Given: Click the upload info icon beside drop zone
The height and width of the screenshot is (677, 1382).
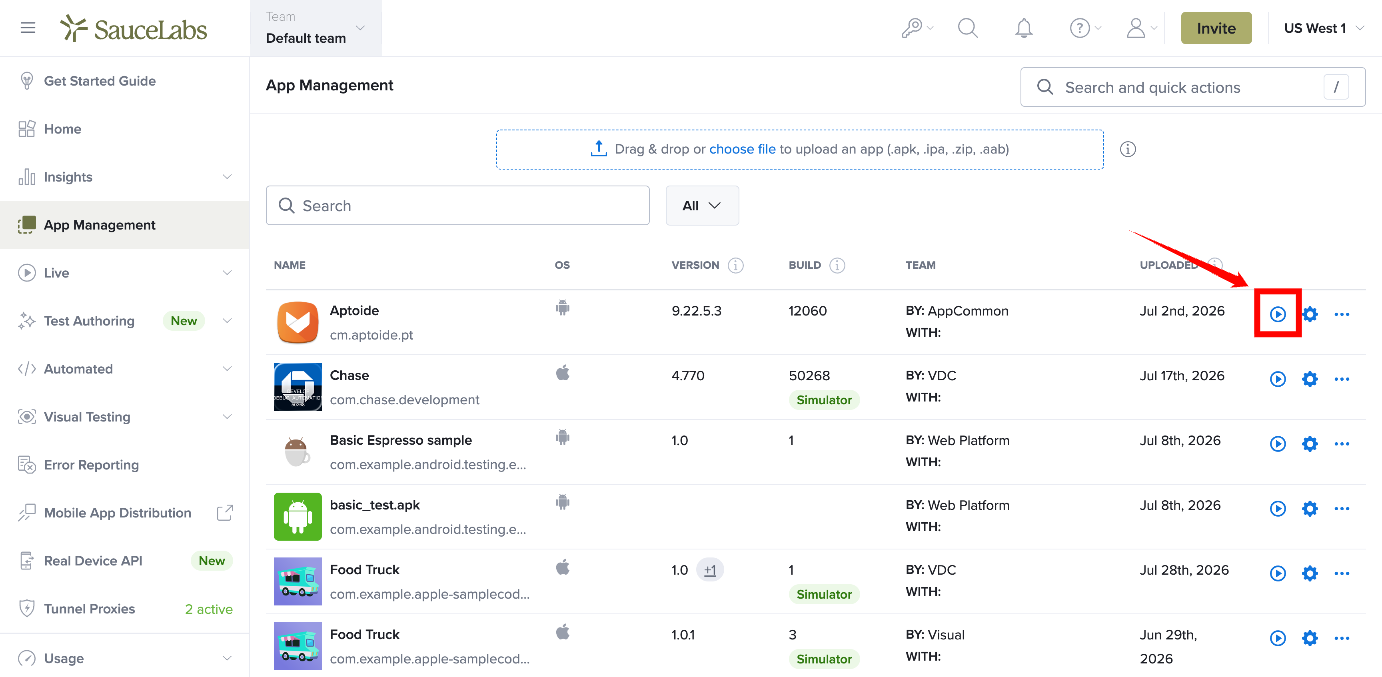Looking at the screenshot, I should point(1128,149).
